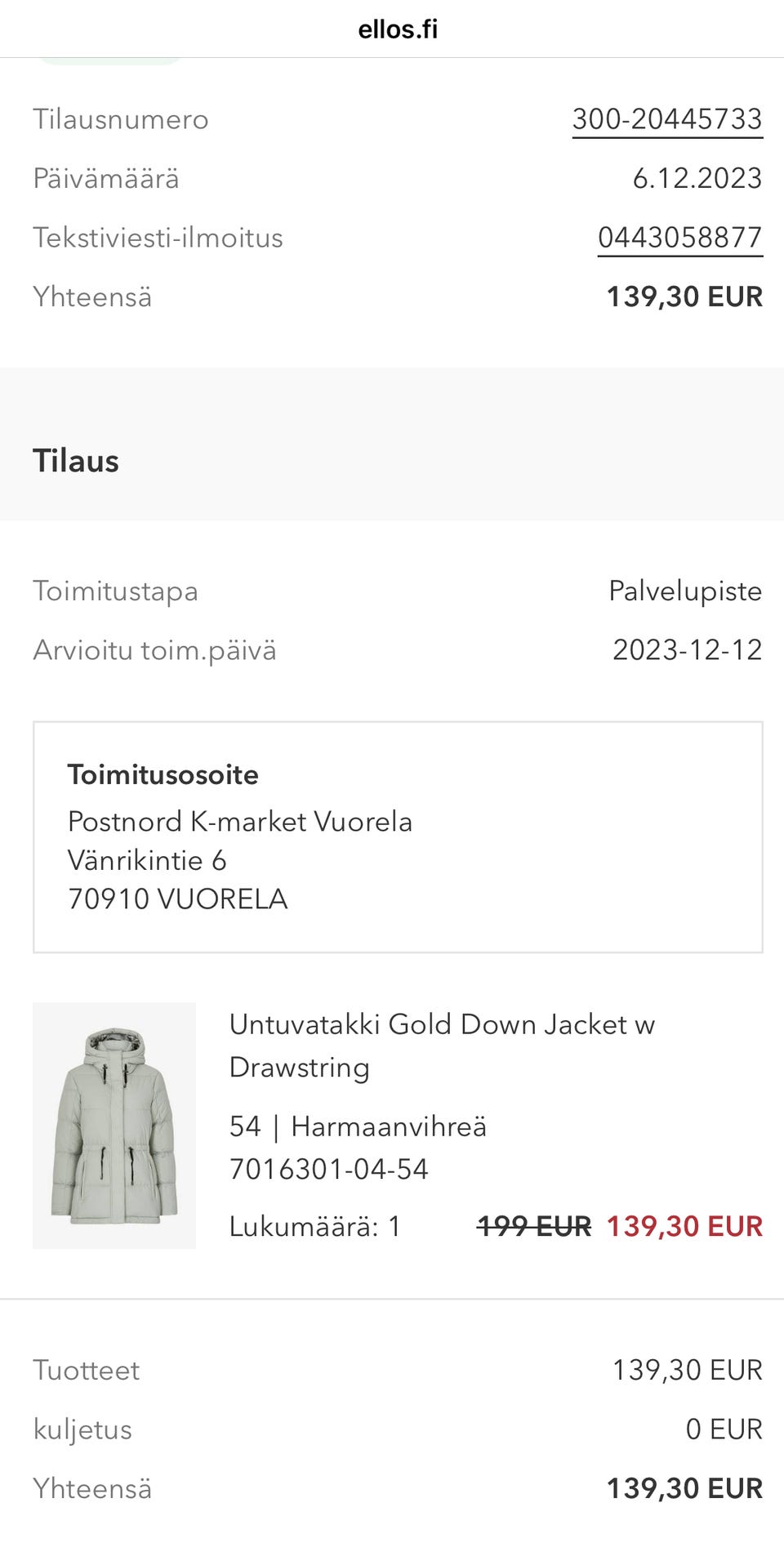
Task: Select the kuljetus 0 EUR shipping cost
Action: pos(724,1429)
